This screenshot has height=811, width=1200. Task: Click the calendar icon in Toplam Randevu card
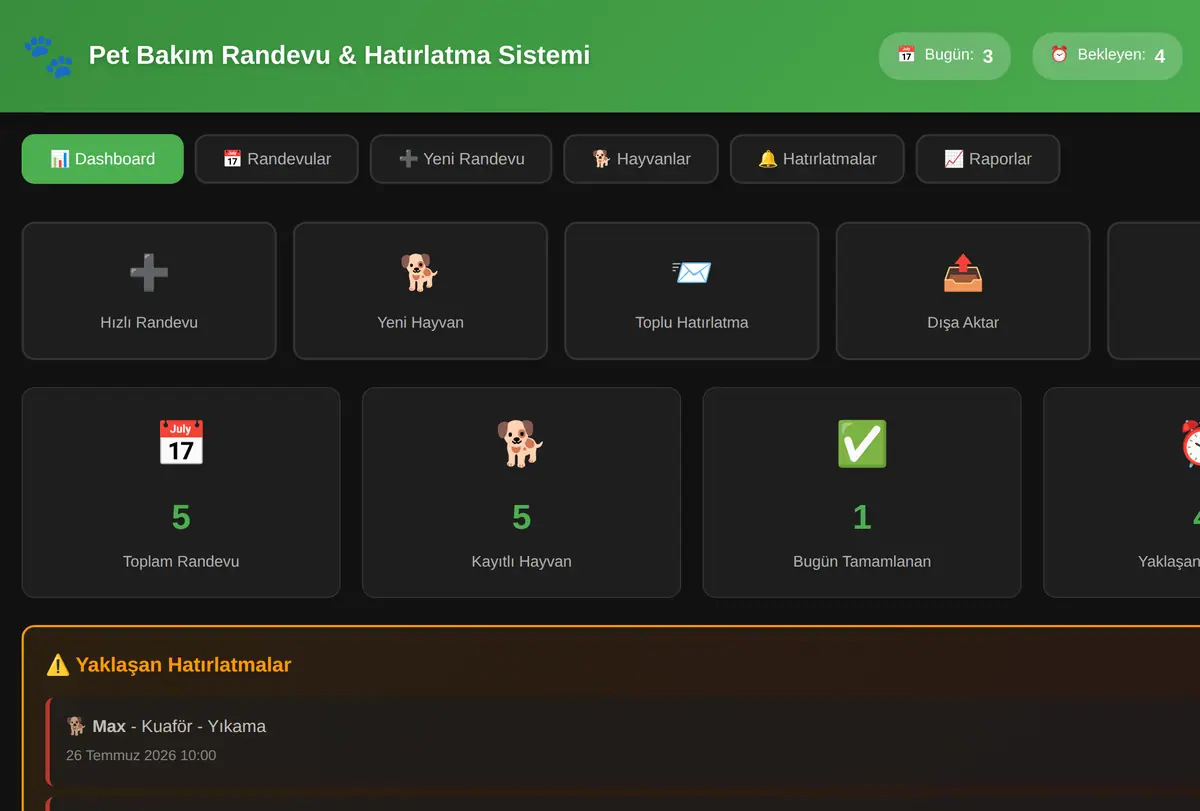click(181, 443)
